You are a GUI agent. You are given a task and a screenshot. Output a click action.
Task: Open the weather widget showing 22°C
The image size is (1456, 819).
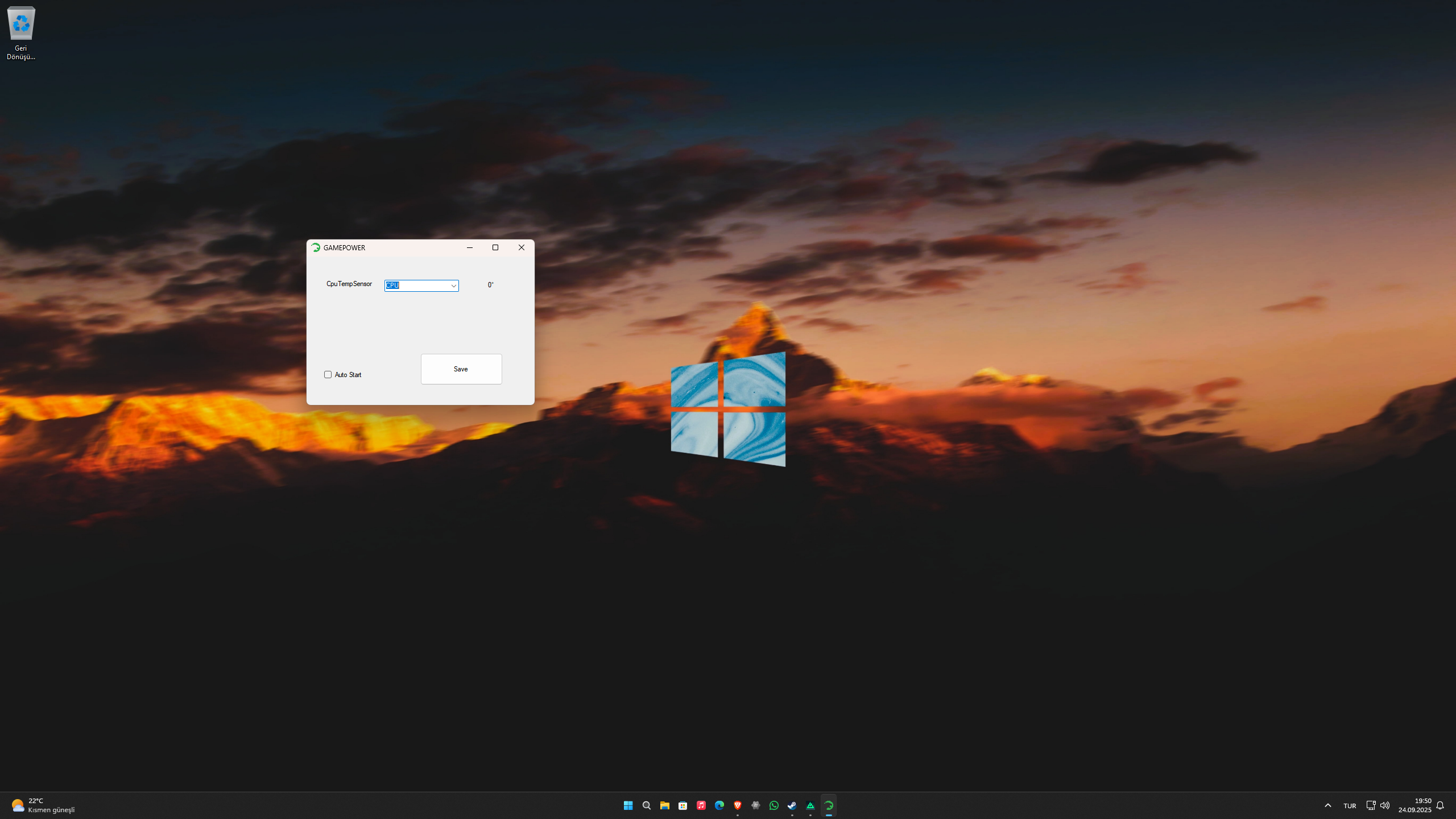pyautogui.click(x=43, y=805)
